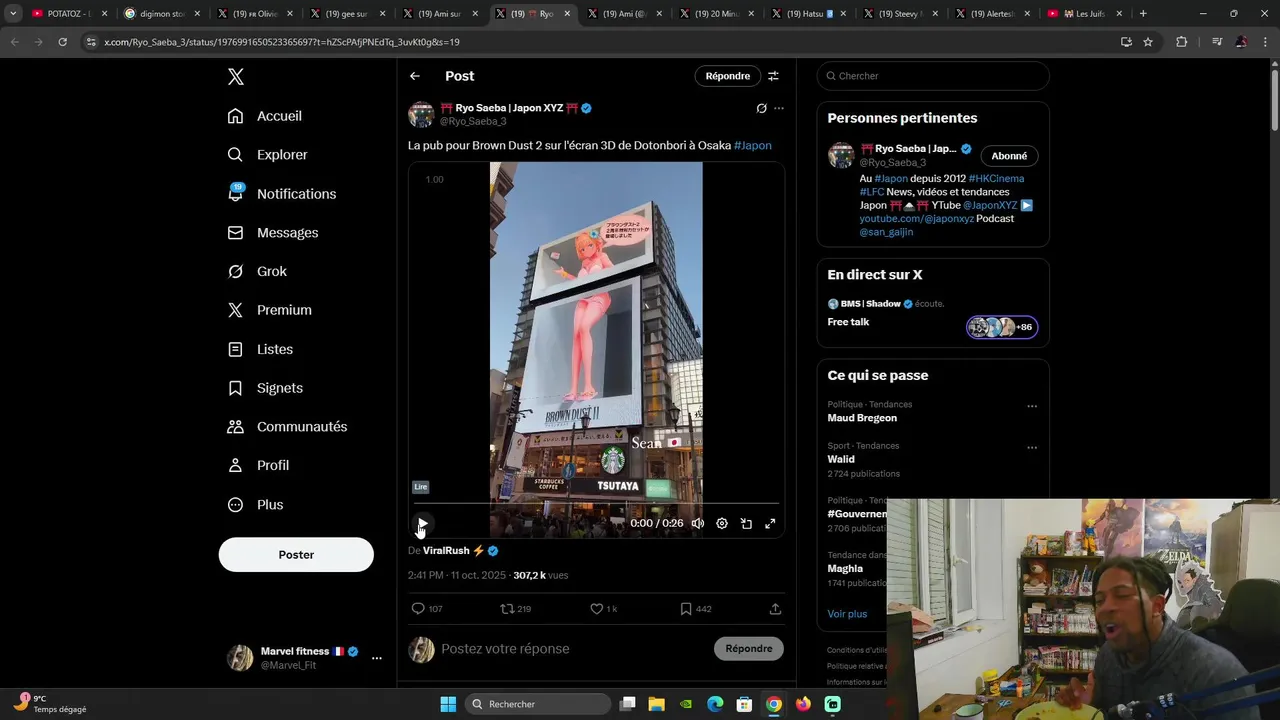The image size is (1280, 720).
Task: Click the video progress bar
Action: point(596,504)
